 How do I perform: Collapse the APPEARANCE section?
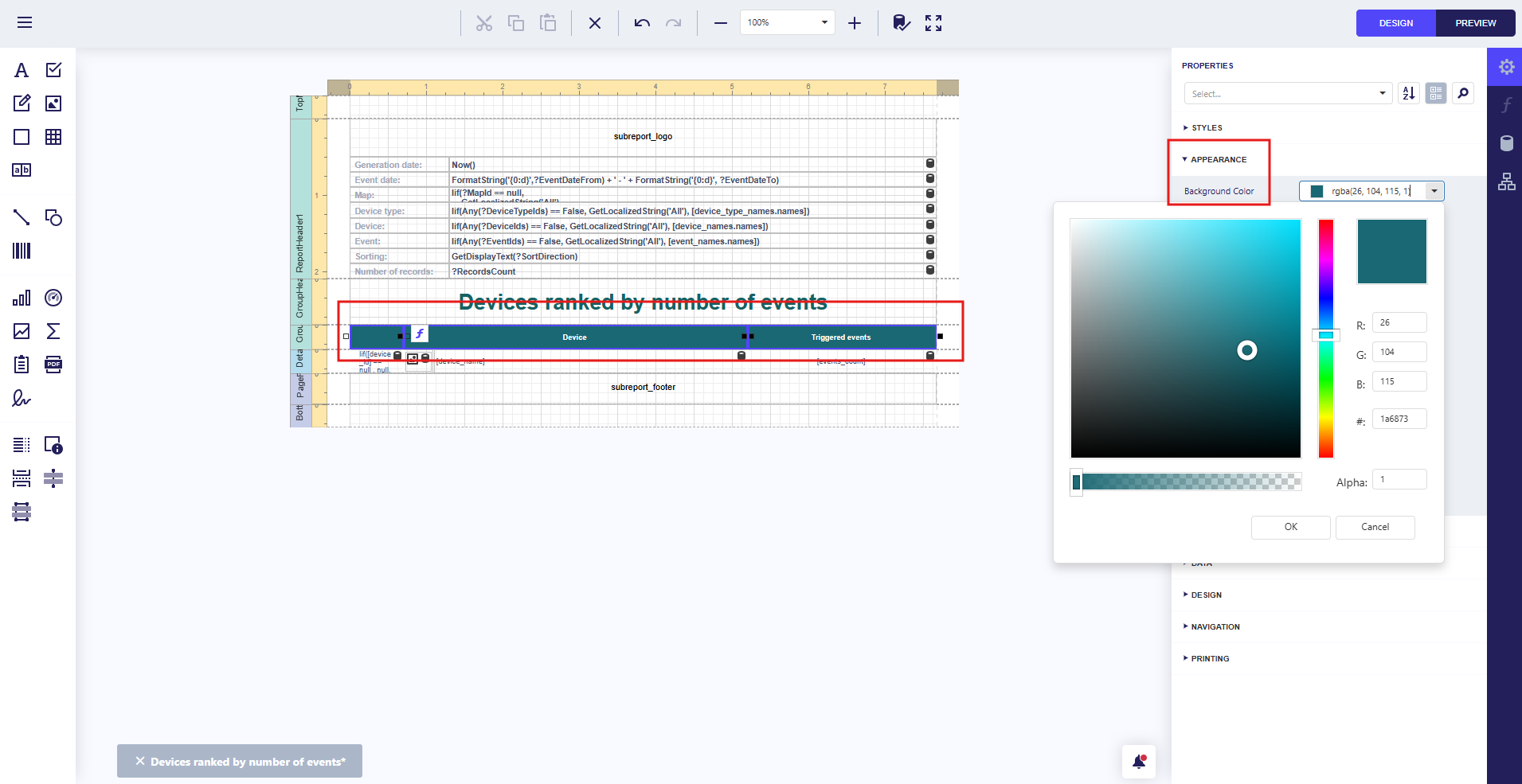[x=1218, y=159]
